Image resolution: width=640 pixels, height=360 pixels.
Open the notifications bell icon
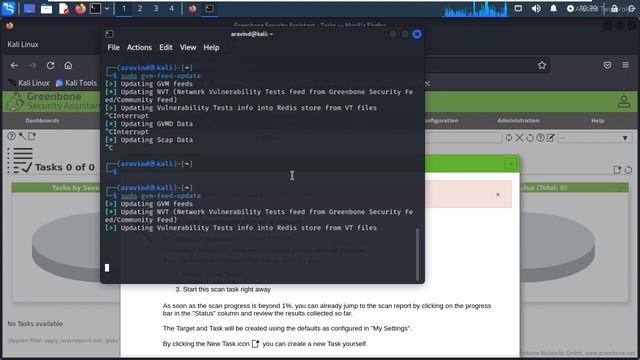(x=553, y=8)
